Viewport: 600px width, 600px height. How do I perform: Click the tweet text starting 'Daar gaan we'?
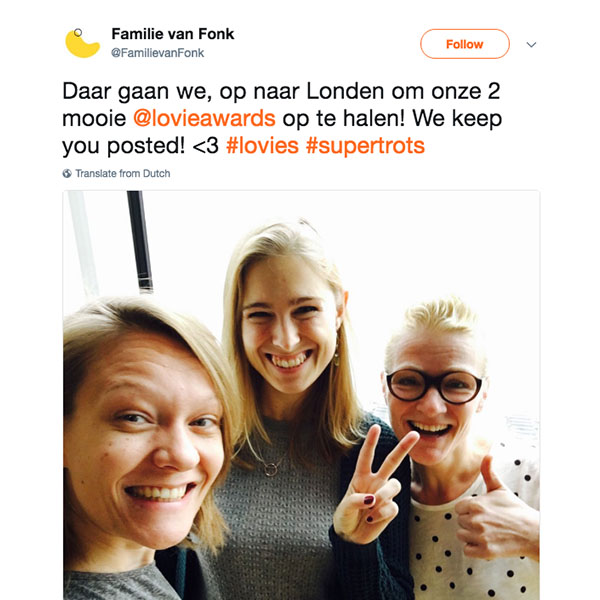click(282, 119)
